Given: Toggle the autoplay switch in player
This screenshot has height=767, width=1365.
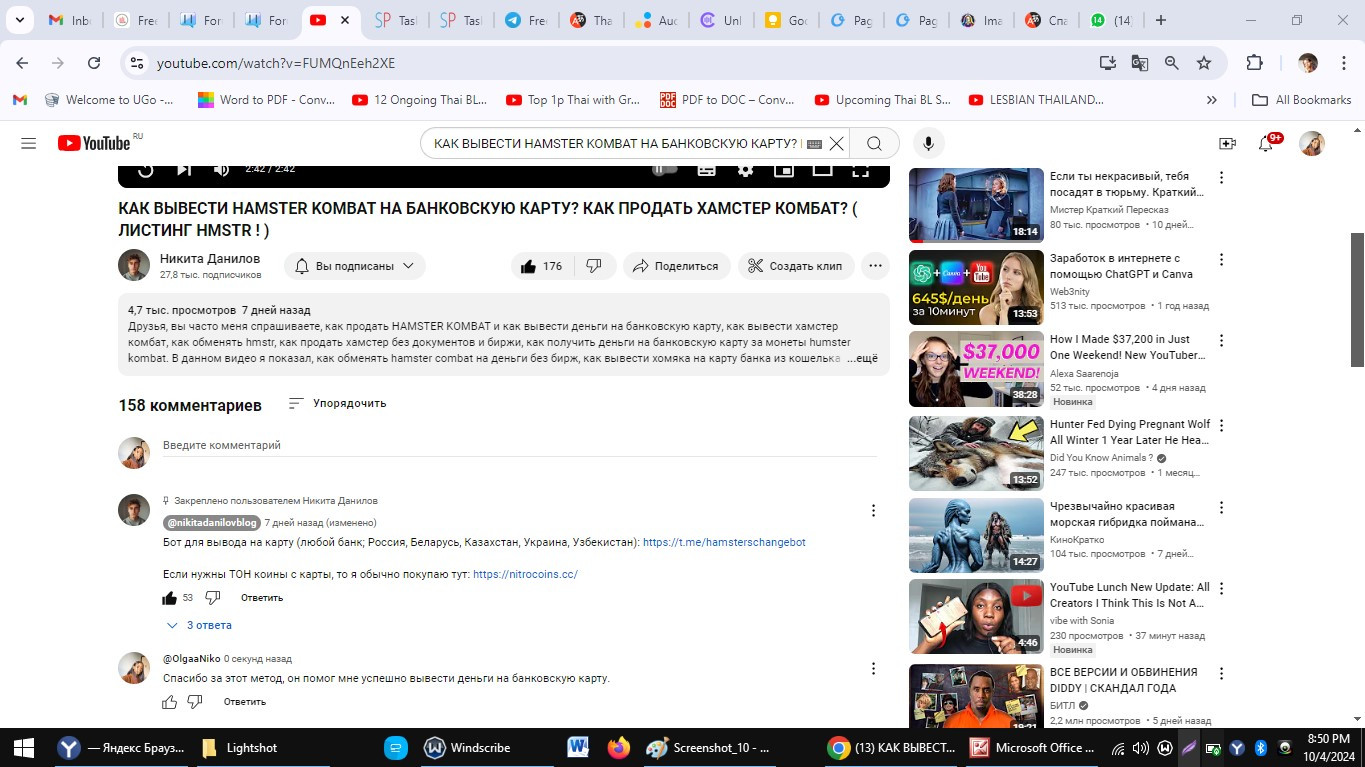Looking at the screenshot, I should coord(664,169).
